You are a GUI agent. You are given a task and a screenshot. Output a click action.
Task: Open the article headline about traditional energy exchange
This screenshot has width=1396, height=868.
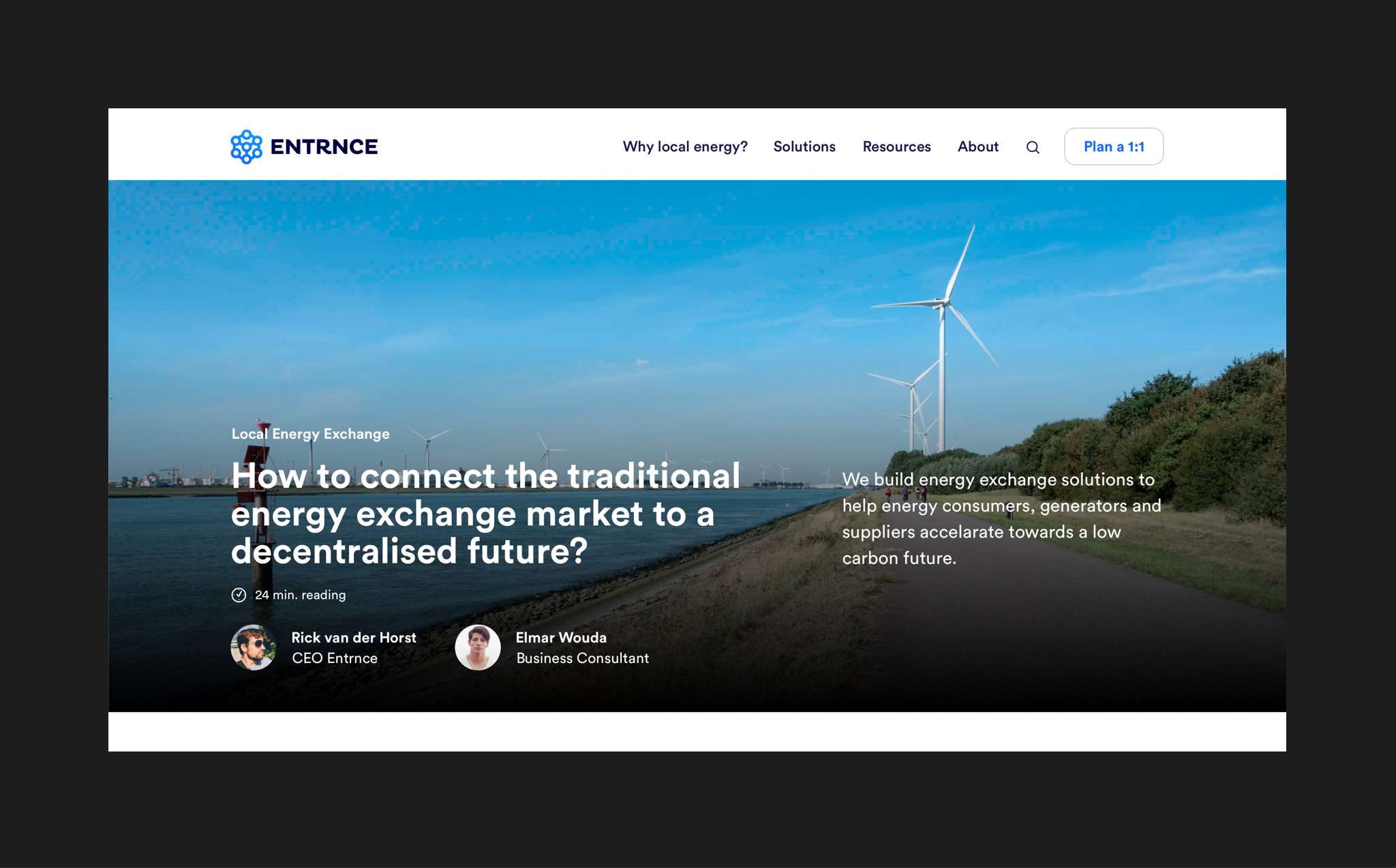485,513
